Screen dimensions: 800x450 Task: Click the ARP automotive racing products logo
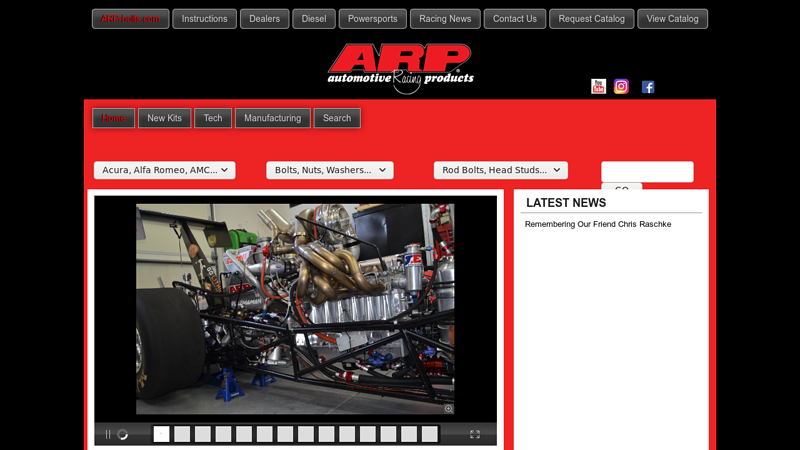401,68
